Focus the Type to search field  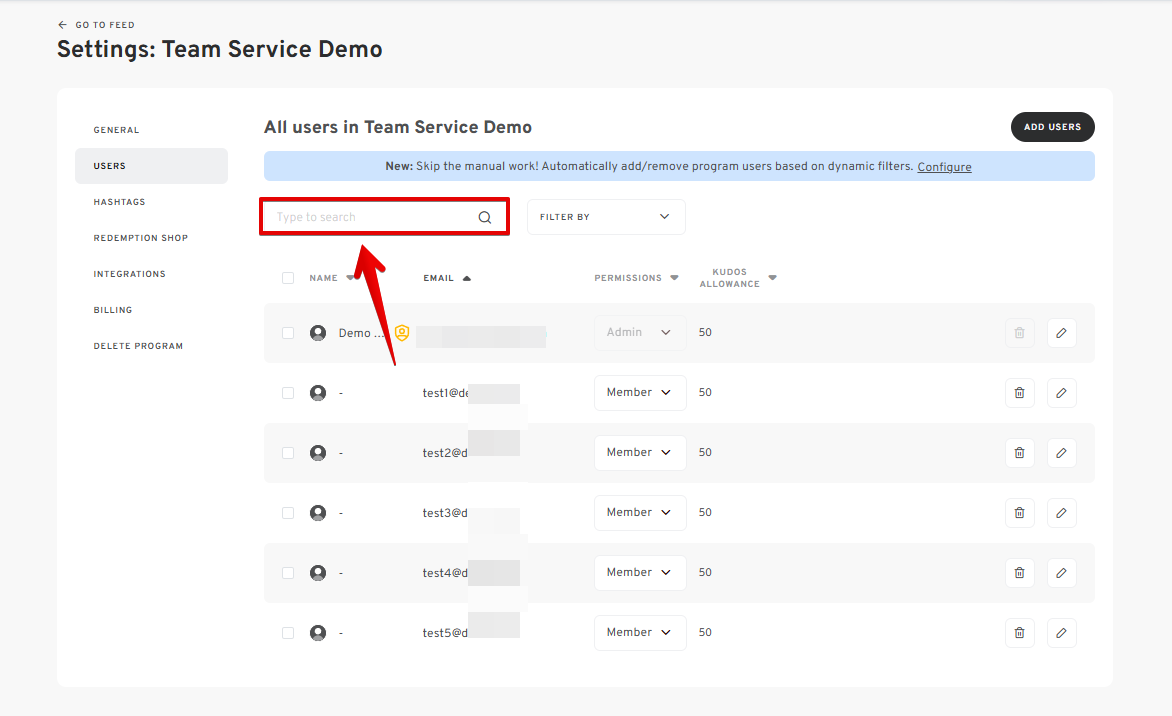(370, 217)
